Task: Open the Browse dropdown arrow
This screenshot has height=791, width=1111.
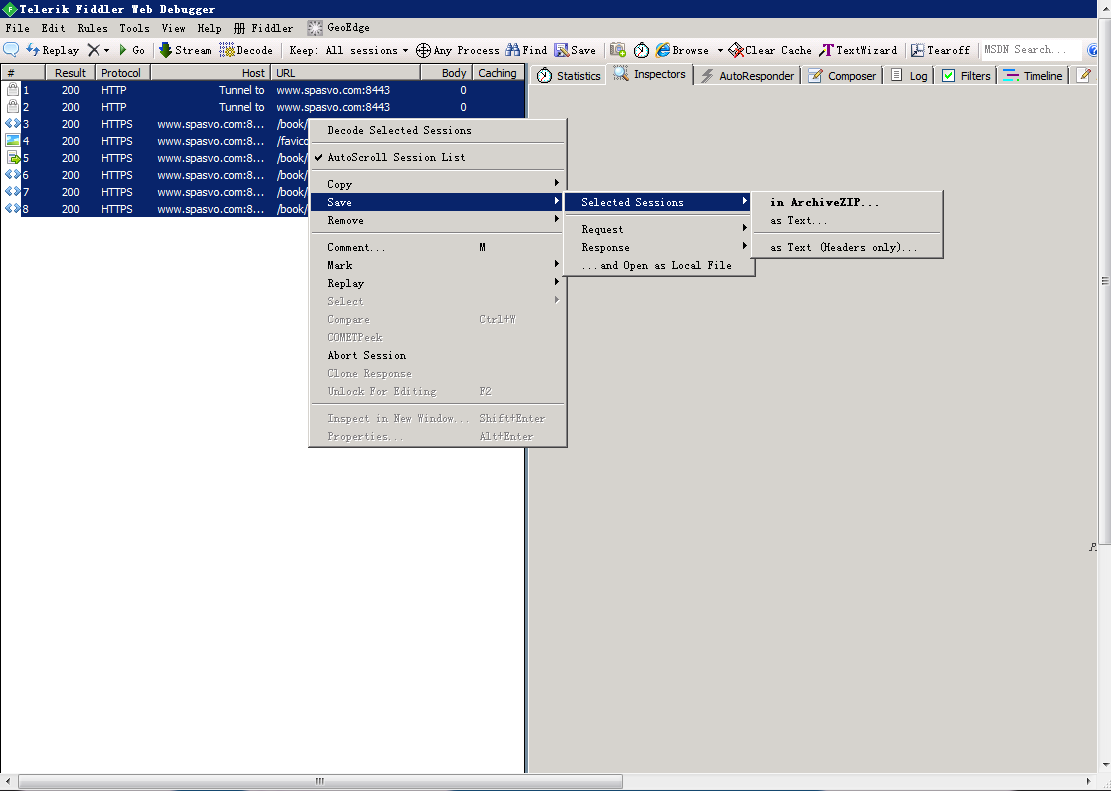Action: pyautogui.click(x=720, y=50)
